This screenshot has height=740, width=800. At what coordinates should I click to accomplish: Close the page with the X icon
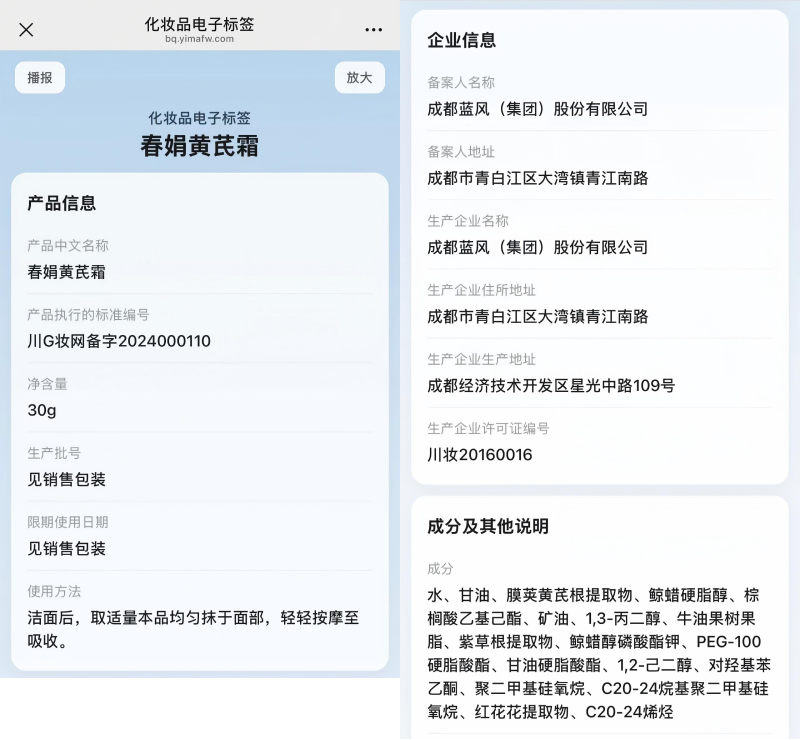point(26,30)
